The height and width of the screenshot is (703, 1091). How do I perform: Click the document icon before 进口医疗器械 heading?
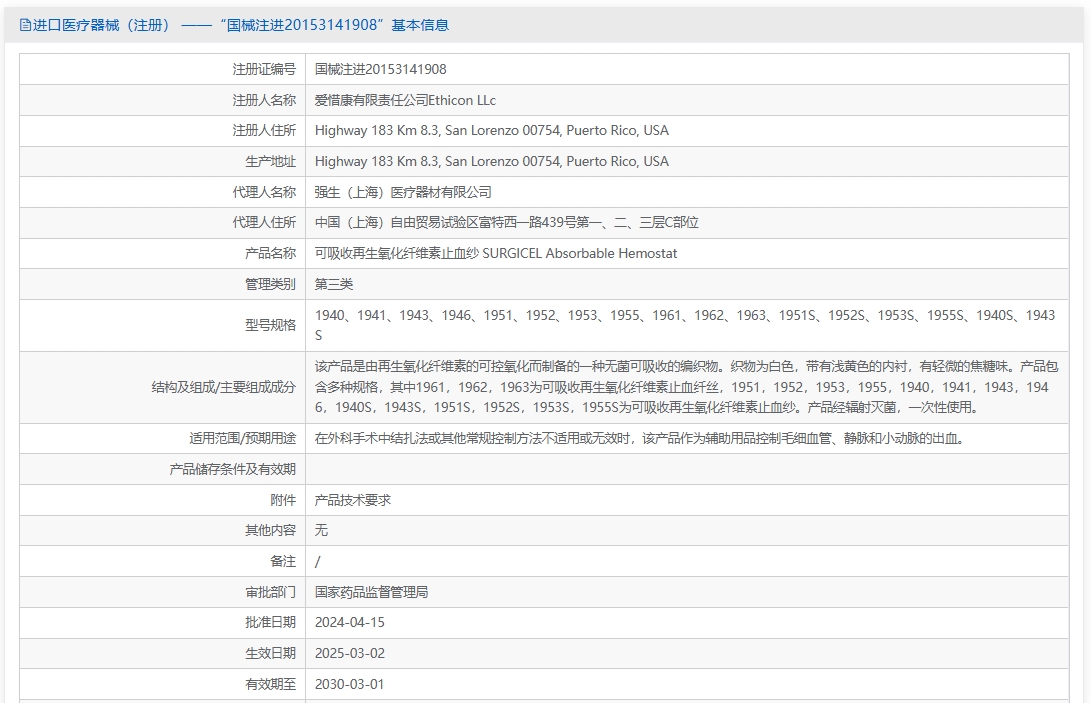[25, 25]
